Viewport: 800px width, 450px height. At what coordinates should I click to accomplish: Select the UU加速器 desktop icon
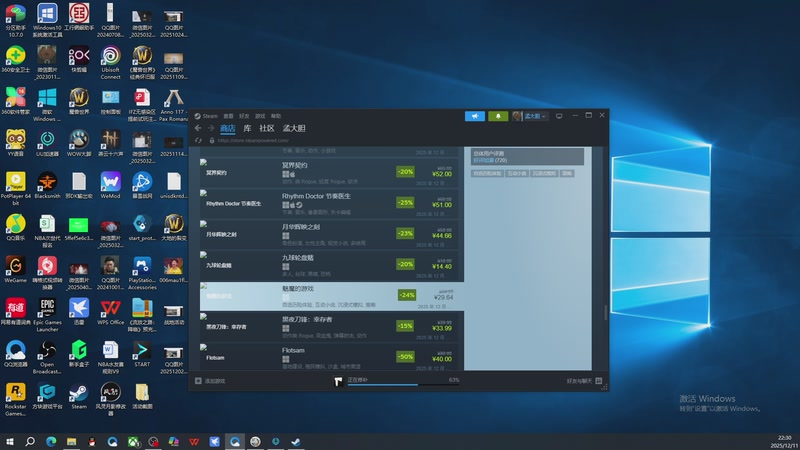tap(47, 143)
